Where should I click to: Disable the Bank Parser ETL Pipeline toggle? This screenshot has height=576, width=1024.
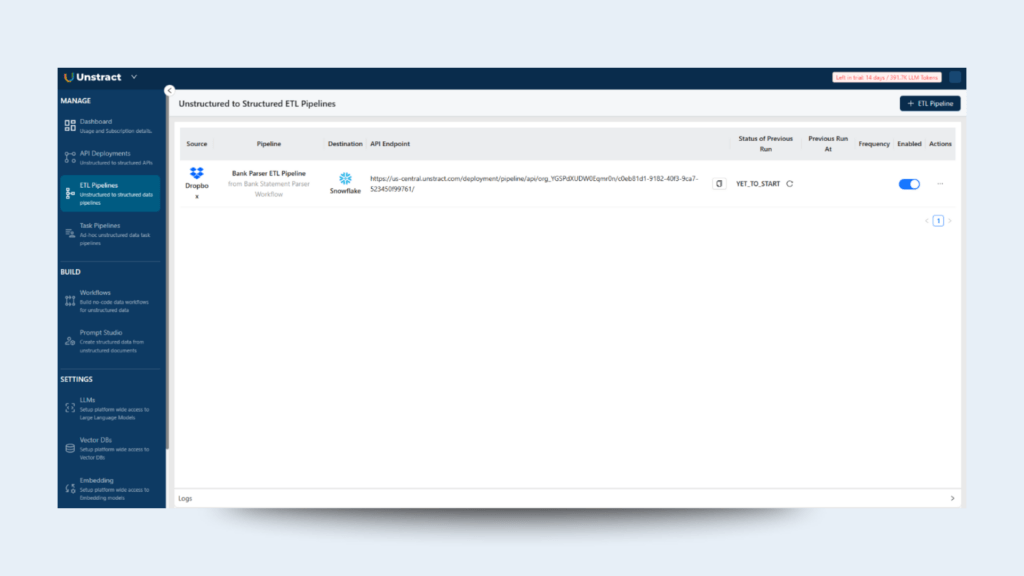909,184
